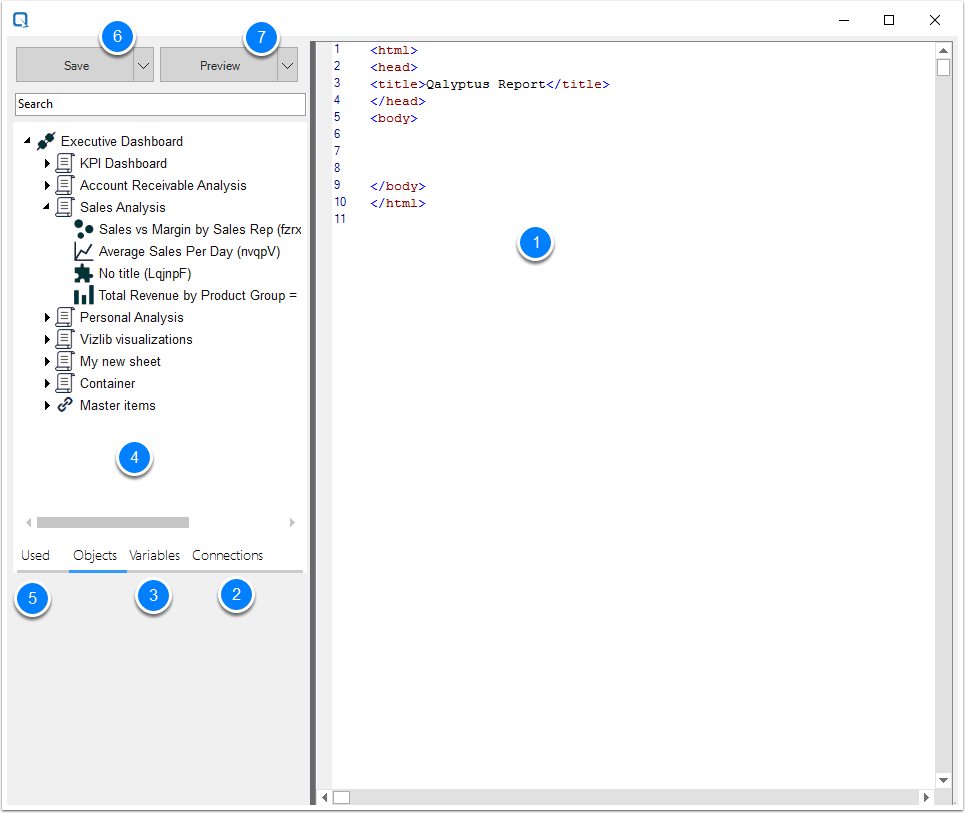This screenshot has width=965, height=813.
Task: Collapse the Sales Analysis node
Action: click(x=48, y=207)
